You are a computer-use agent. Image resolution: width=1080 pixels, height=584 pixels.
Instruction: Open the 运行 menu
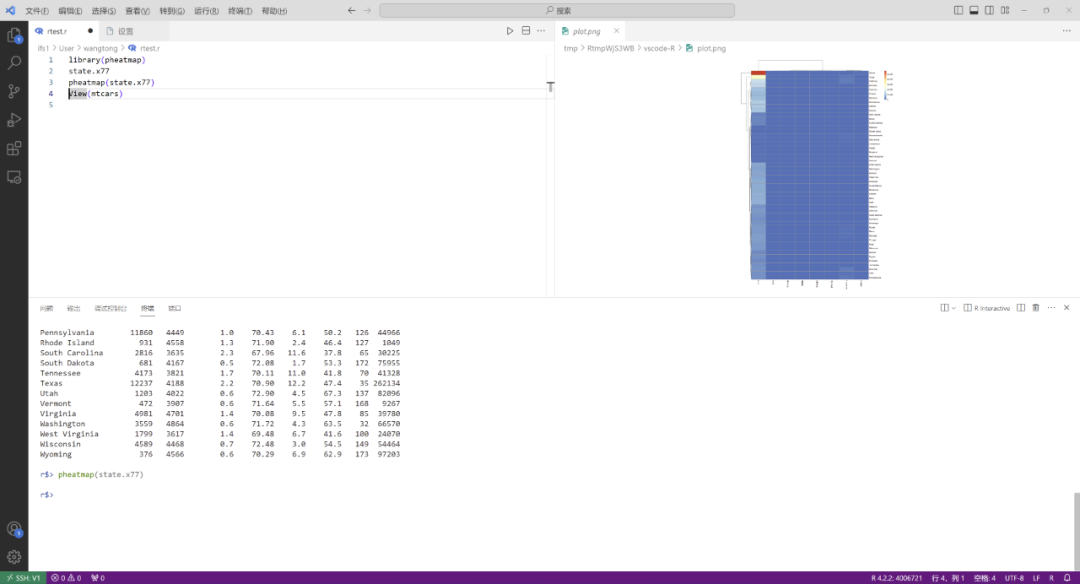[x=206, y=11]
